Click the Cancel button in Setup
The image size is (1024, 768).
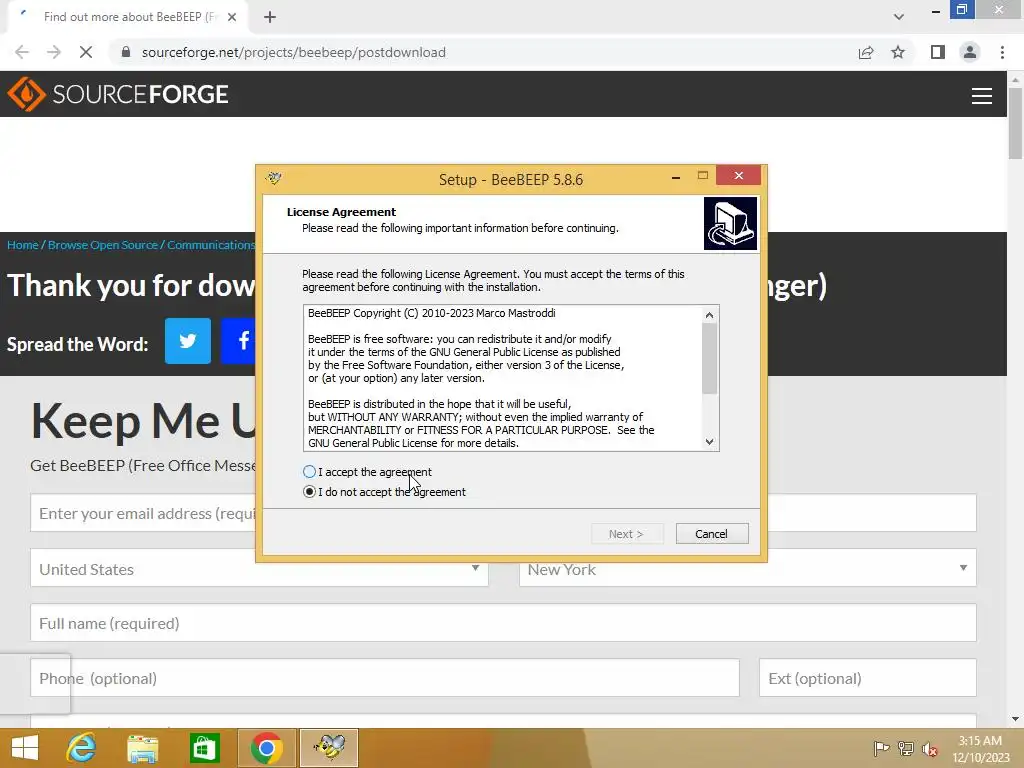click(712, 534)
